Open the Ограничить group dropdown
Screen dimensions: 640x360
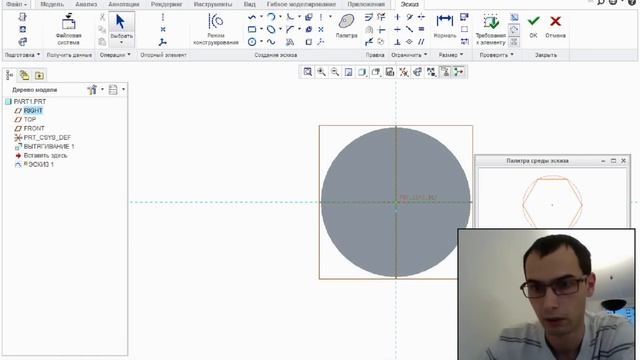click(409, 55)
